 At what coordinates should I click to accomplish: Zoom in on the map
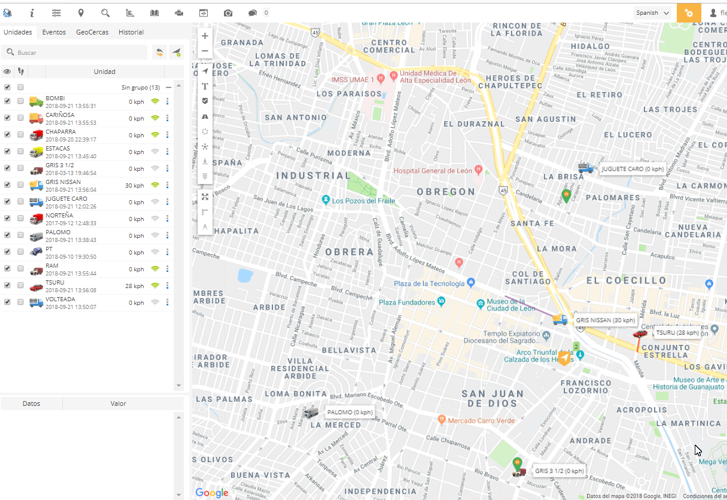(205, 36)
